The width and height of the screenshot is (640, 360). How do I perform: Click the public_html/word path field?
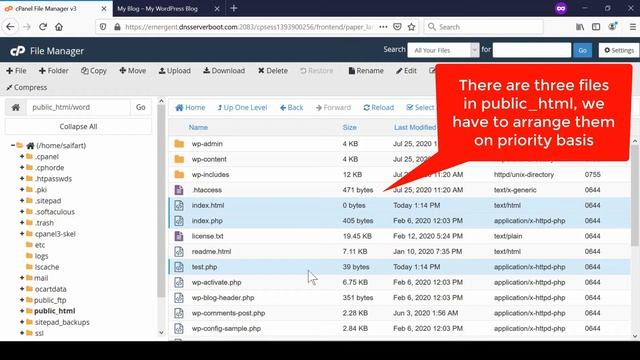pyautogui.click(x=78, y=107)
